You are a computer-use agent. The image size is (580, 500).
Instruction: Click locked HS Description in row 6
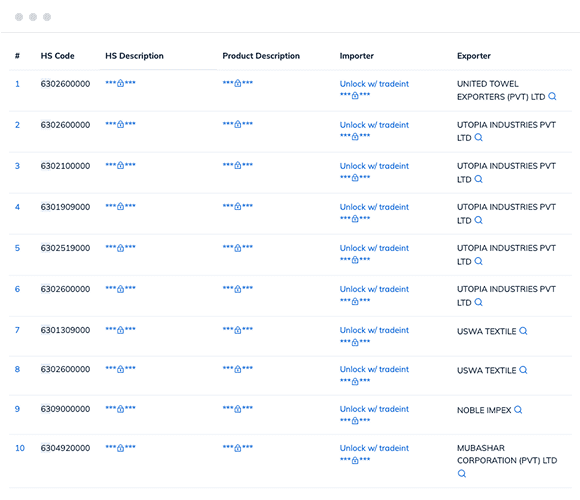pyautogui.click(x=120, y=289)
